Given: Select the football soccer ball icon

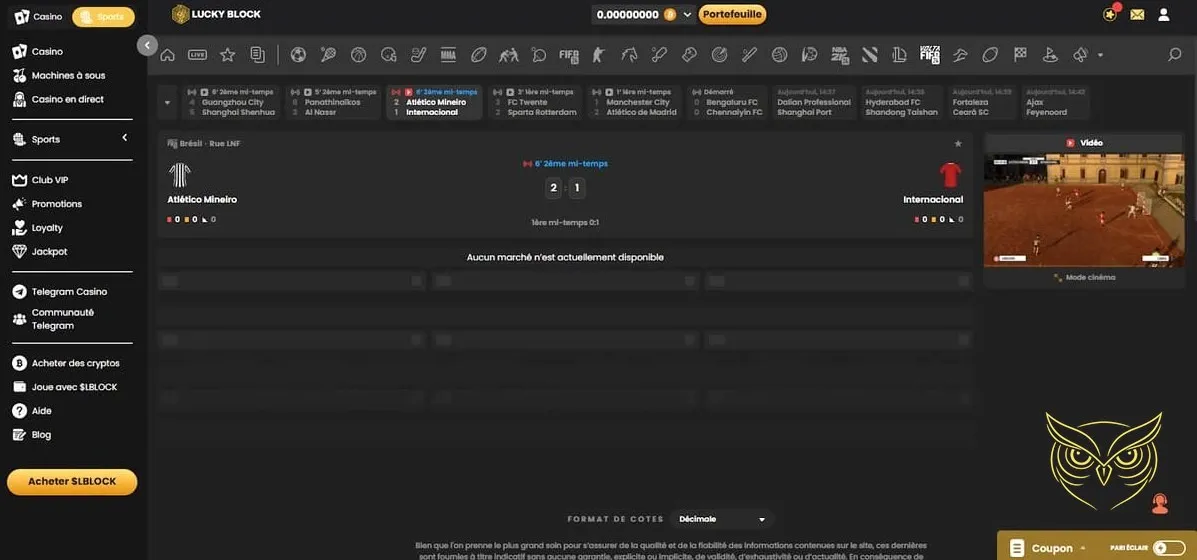Looking at the screenshot, I should (x=298, y=55).
